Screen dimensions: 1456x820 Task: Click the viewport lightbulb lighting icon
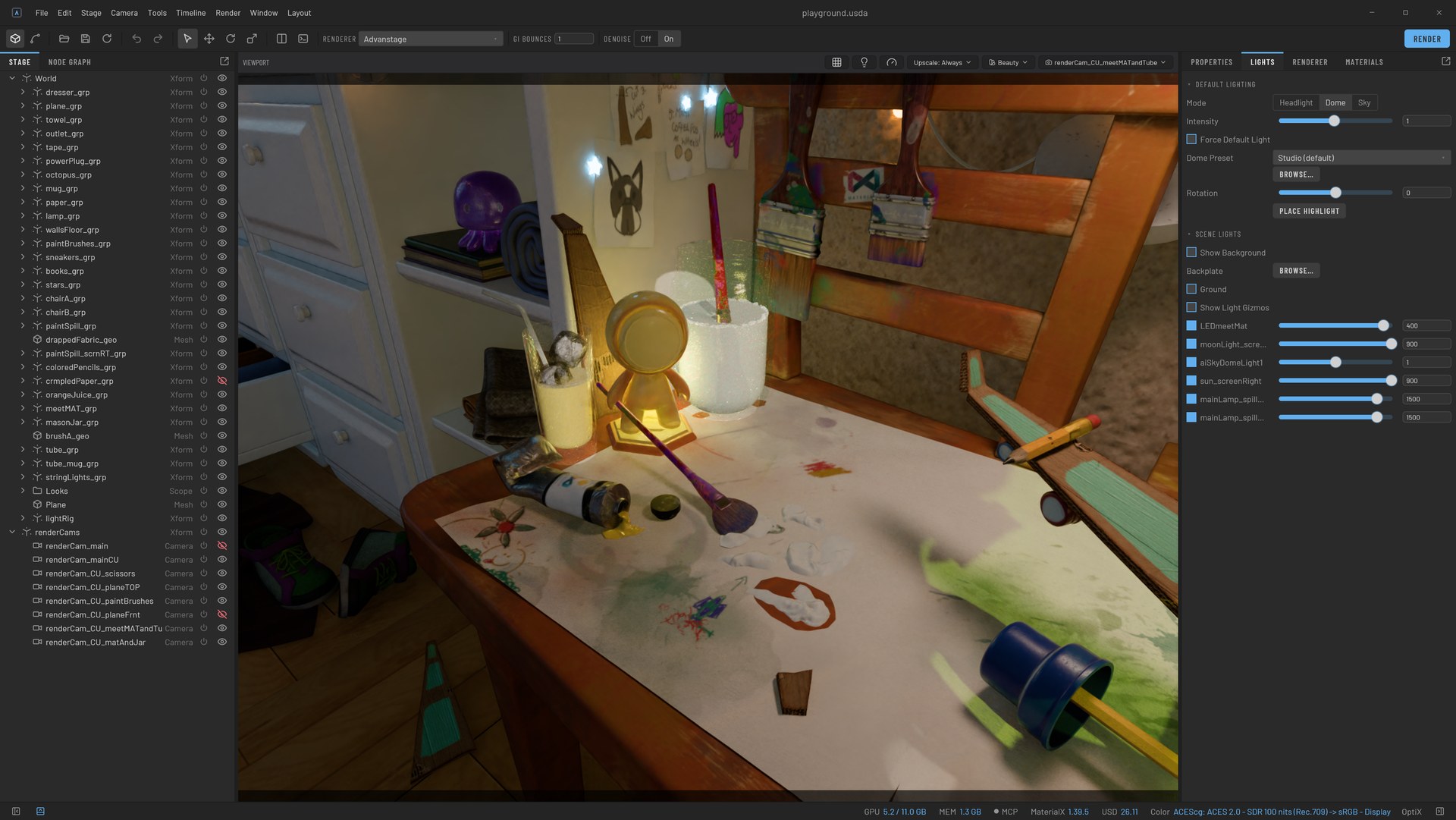pyautogui.click(x=864, y=62)
